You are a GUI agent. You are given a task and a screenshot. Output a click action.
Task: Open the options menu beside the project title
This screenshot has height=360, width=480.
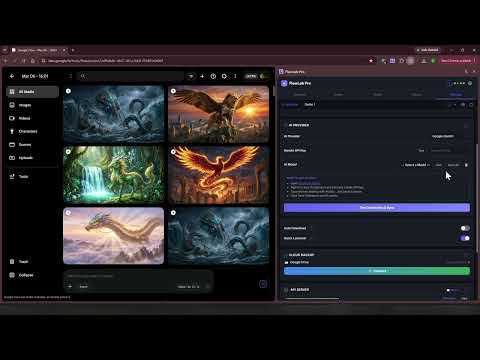pos(71,76)
